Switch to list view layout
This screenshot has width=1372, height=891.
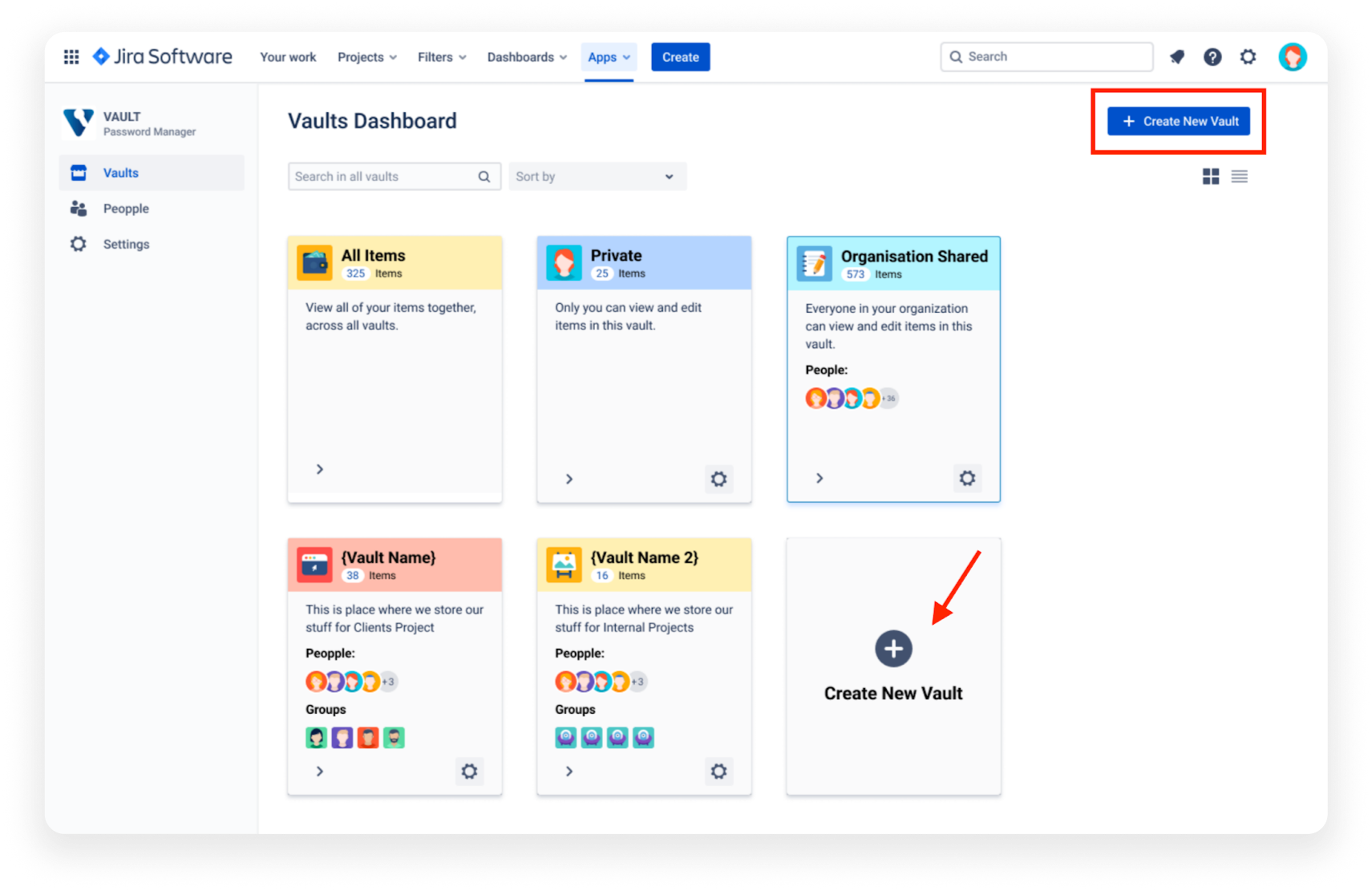click(x=1239, y=176)
